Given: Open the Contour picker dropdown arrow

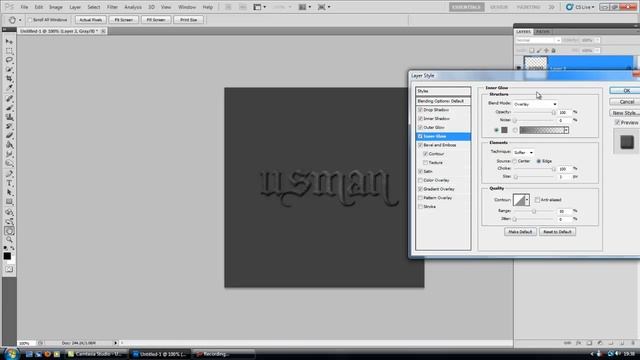Looking at the screenshot, I should click(x=527, y=200).
